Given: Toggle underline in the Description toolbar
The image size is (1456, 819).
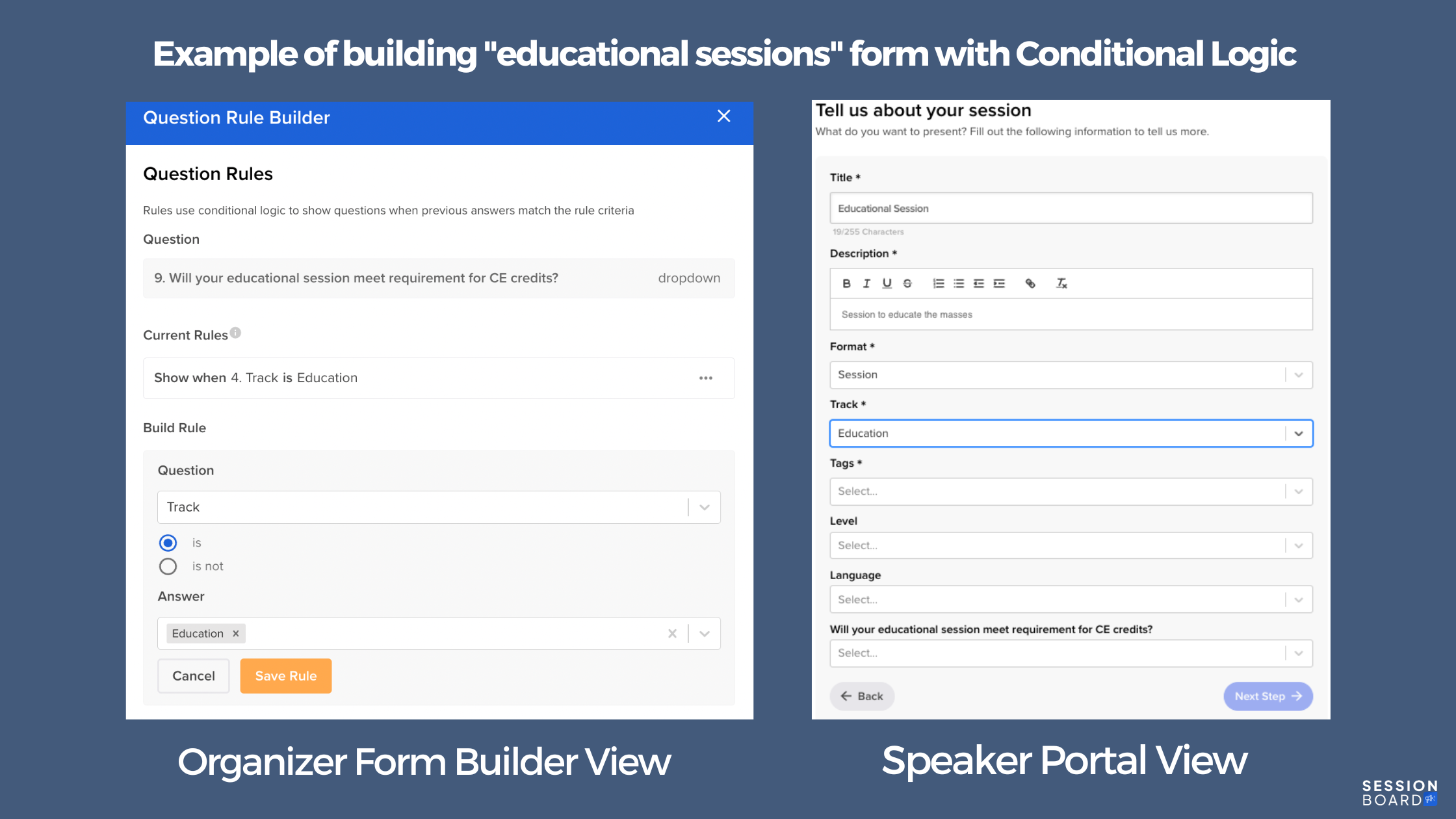Looking at the screenshot, I should point(886,283).
